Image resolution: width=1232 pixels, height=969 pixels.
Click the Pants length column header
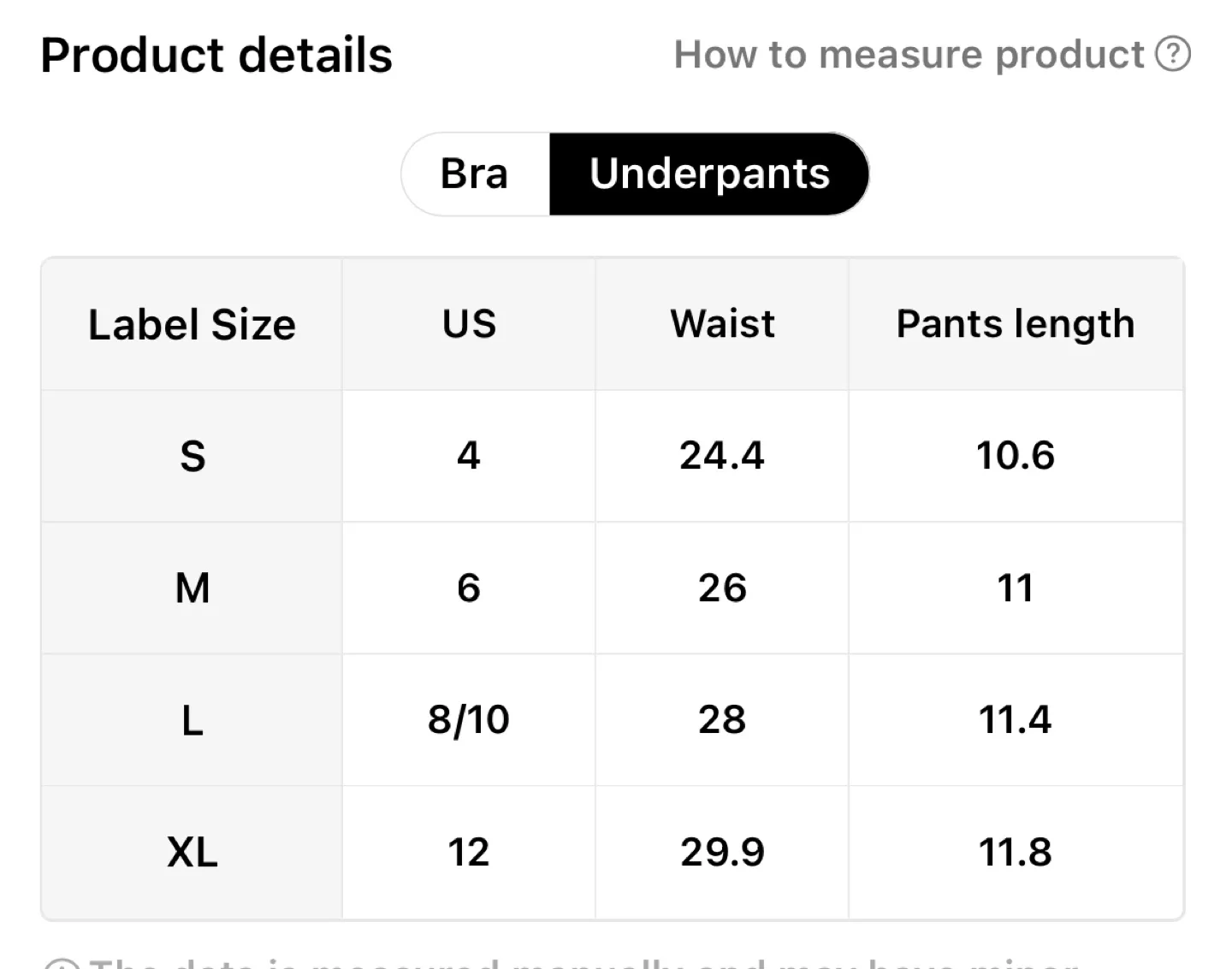(x=1016, y=324)
